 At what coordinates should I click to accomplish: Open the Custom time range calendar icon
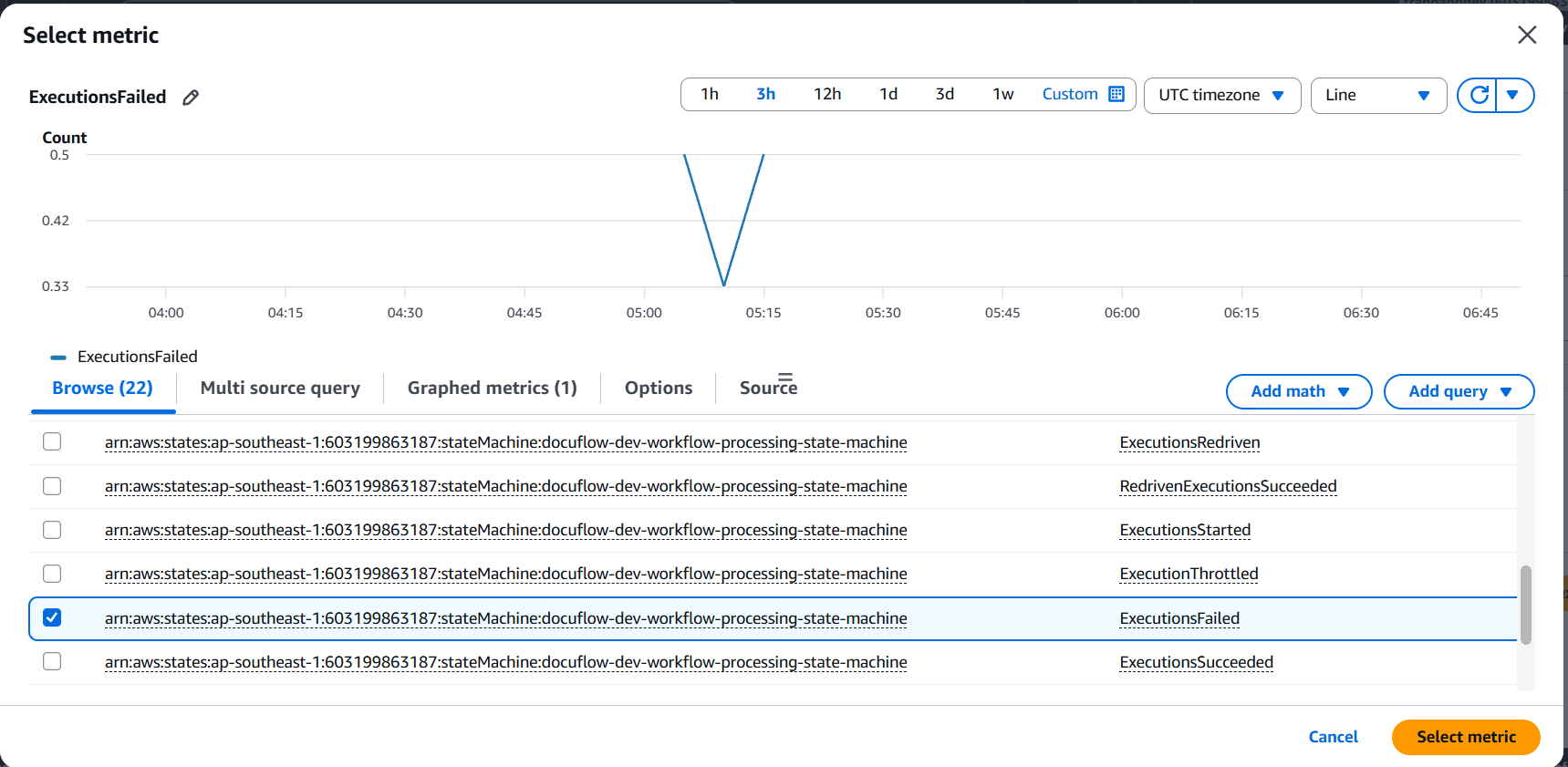coord(1116,94)
